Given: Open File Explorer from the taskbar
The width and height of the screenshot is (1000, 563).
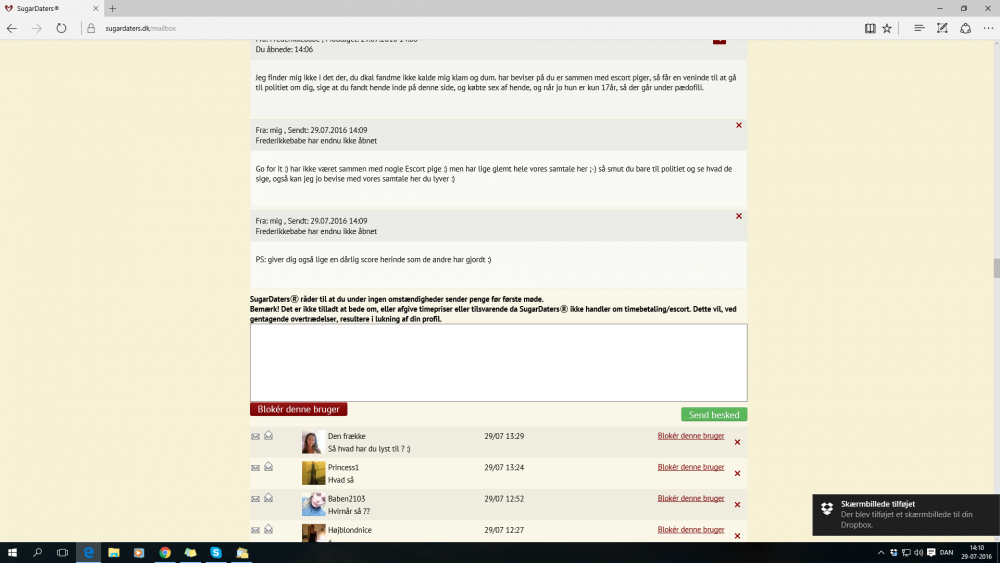Looking at the screenshot, I should pyautogui.click(x=114, y=553).
